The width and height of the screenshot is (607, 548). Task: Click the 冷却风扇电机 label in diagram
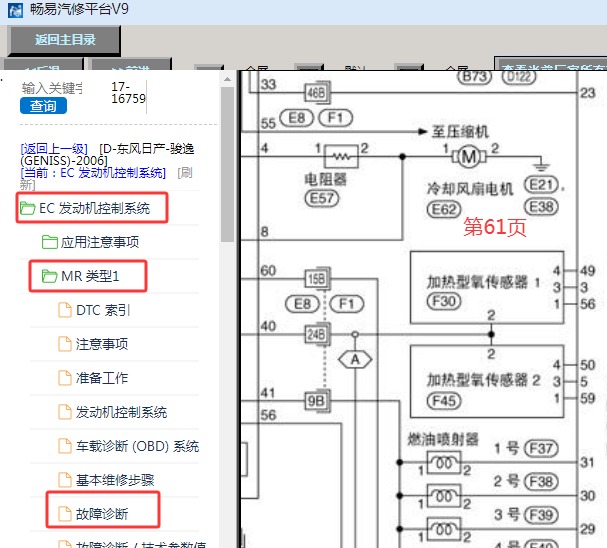pyautogui.click(x=470, y=189)
